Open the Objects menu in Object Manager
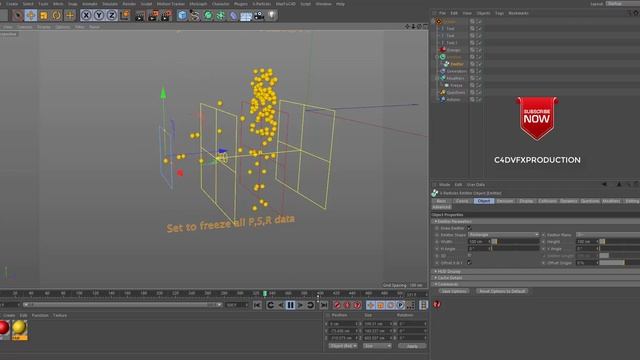 click(483, 13)
